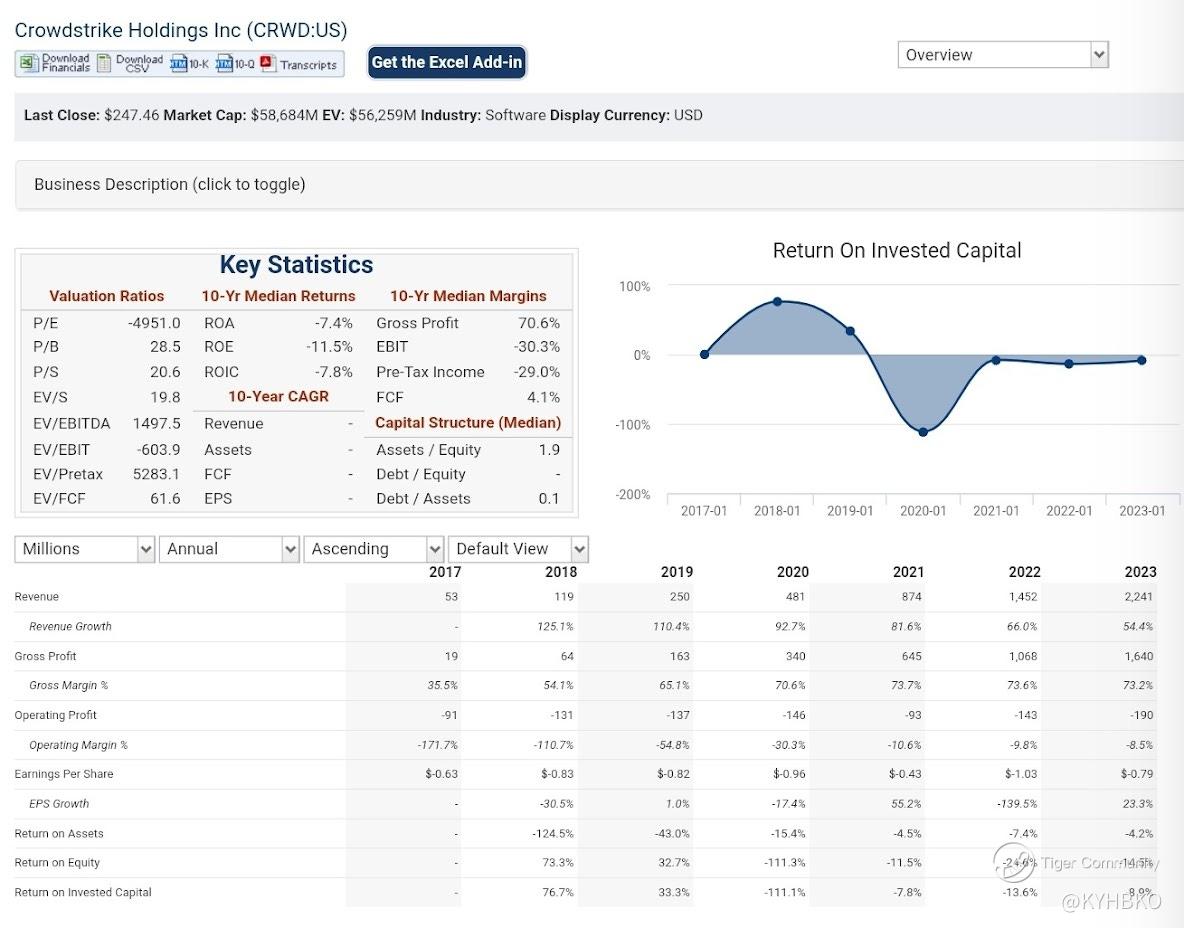Change the Annual period dropdown
Image resolution: width=1184 pixels, height=928 pixels.
click(230, 549)
